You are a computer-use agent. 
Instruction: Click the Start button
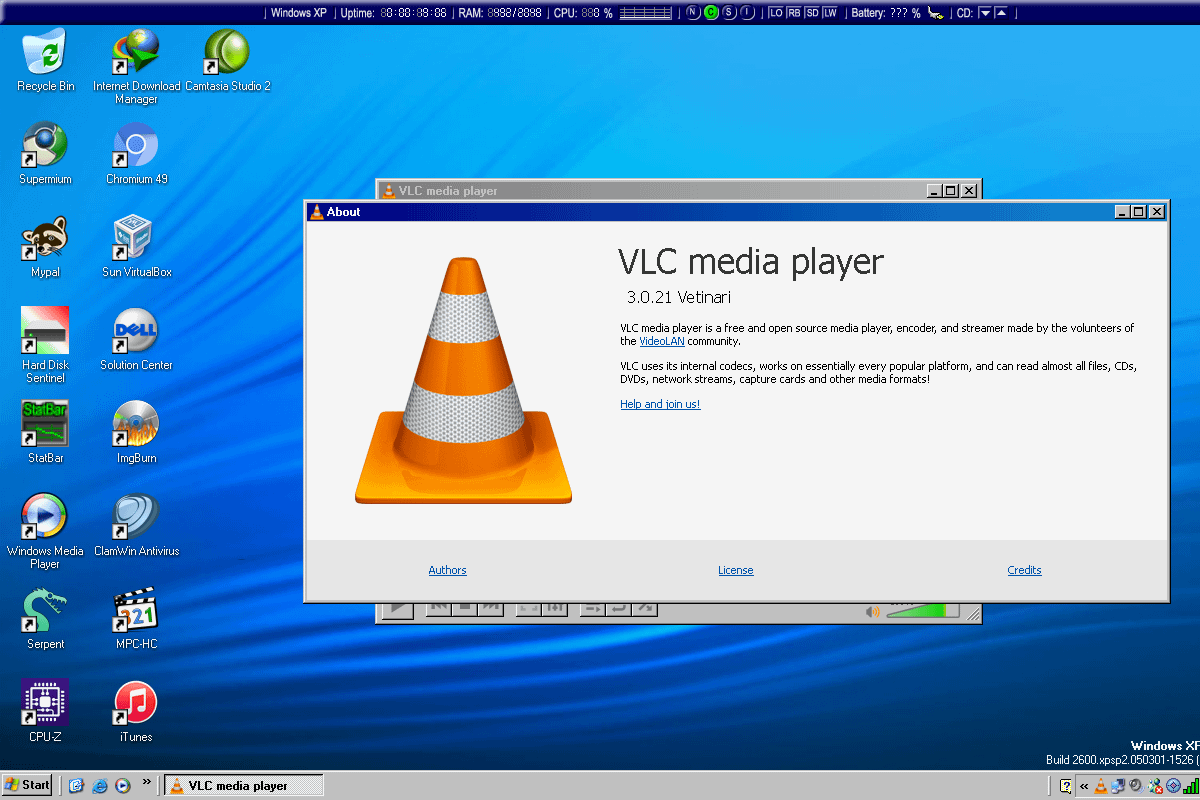tap(28, 785)
